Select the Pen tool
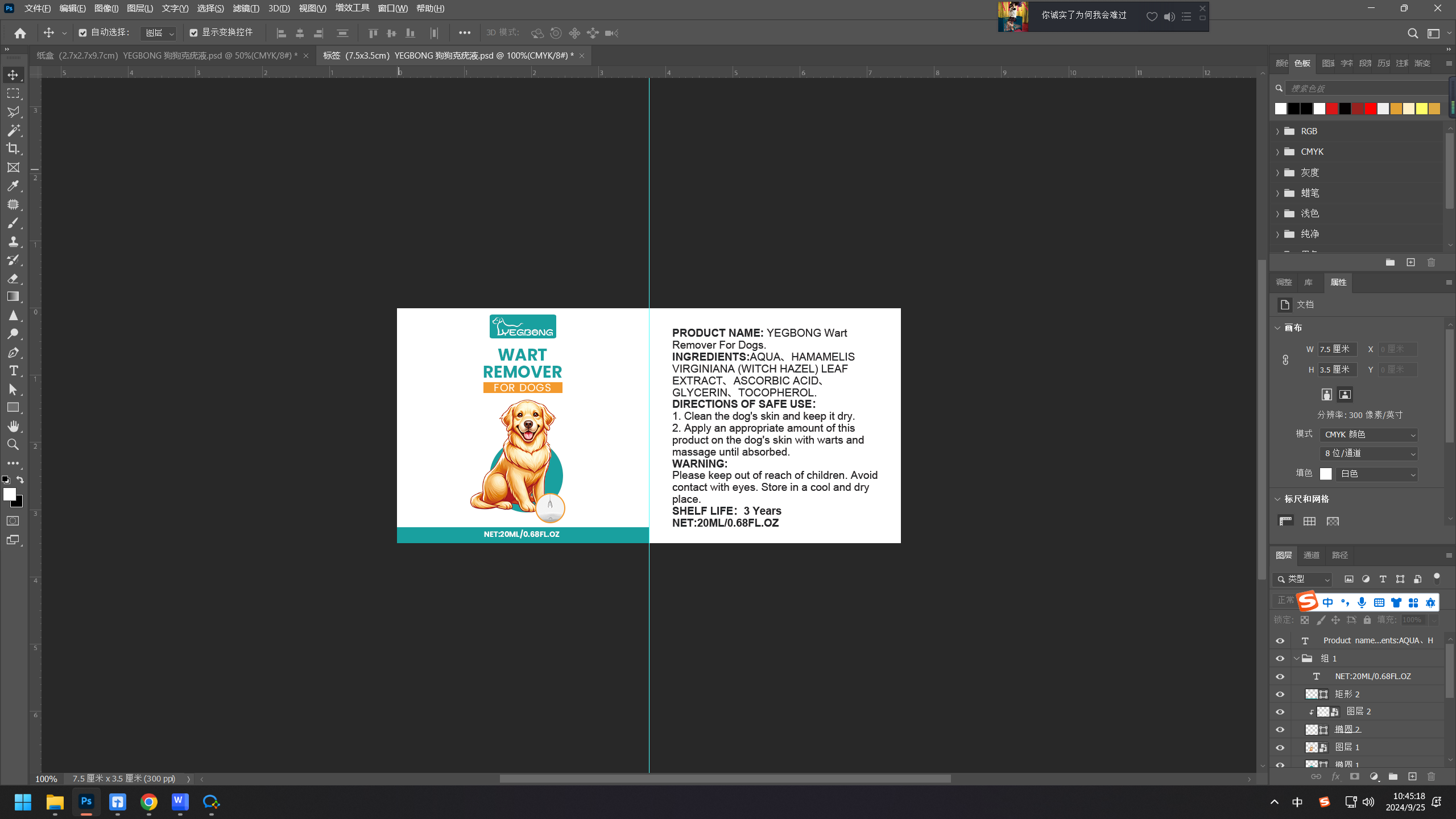Image resolution: width=1456 pixels, height=819 pixels. (13, 352)
